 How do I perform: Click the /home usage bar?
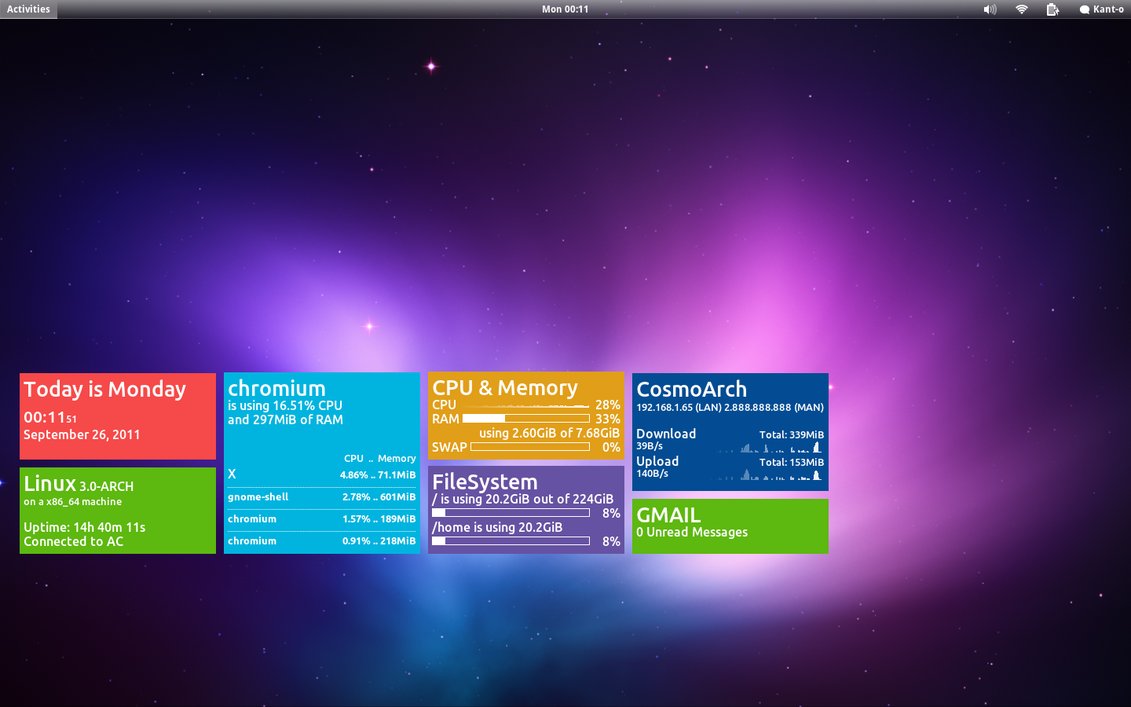click(510, 541)
